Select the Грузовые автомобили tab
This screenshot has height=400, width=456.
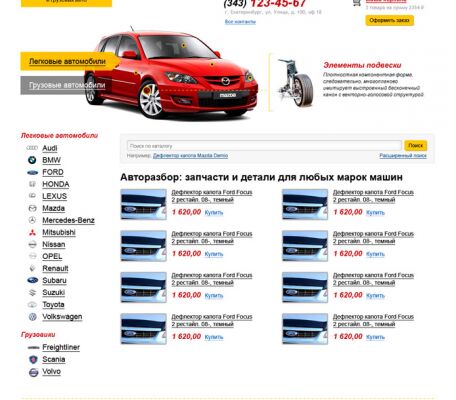[67, 85]
